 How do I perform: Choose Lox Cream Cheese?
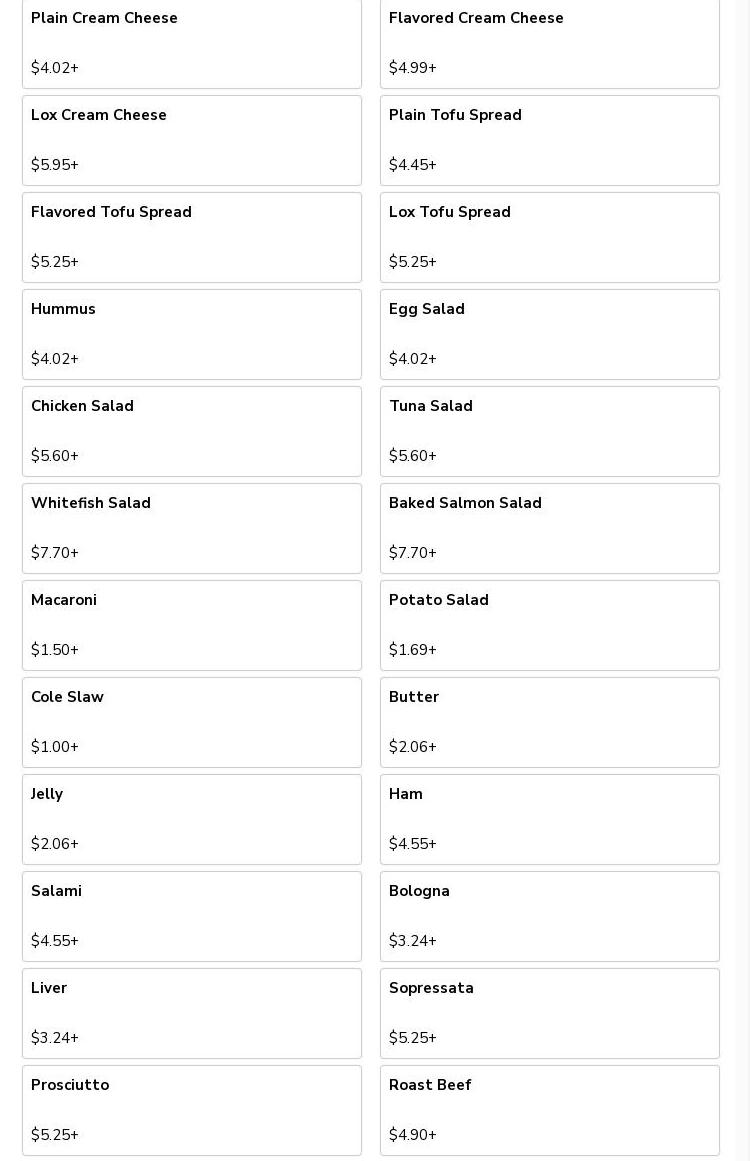(191, 140)
